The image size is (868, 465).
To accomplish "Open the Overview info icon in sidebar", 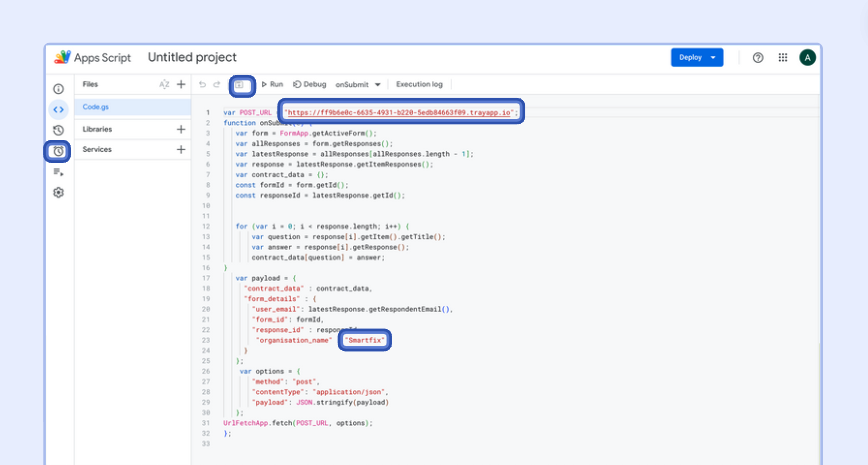I will 58,89.
